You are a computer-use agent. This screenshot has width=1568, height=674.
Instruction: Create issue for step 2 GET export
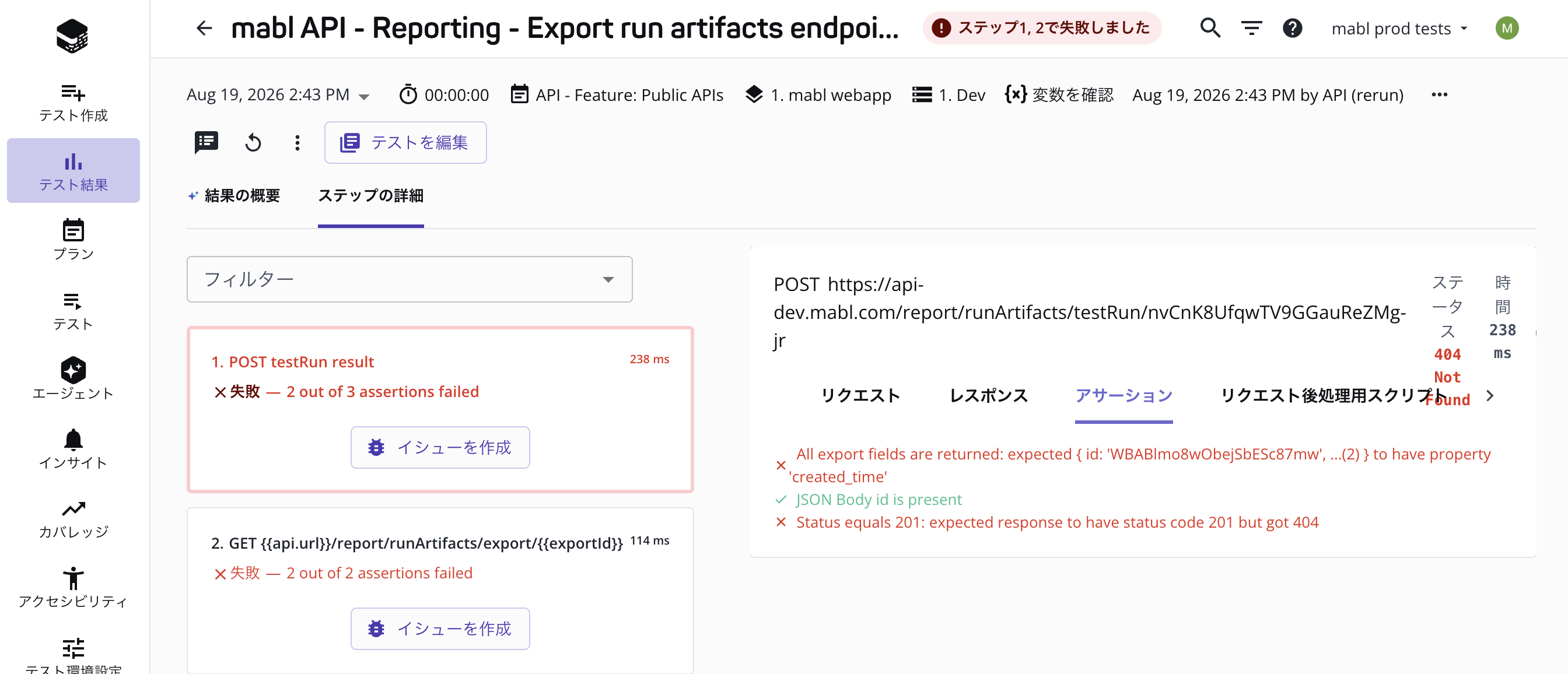pyautogui.click(x=440, y=629)
